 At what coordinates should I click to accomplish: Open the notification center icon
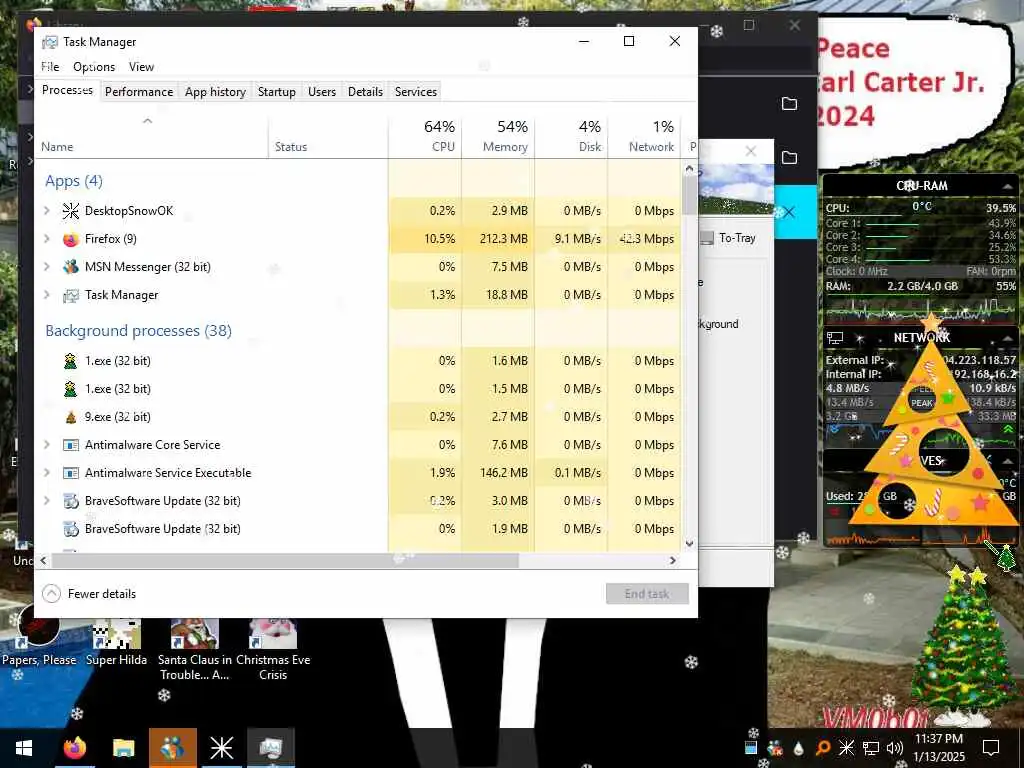991,748
